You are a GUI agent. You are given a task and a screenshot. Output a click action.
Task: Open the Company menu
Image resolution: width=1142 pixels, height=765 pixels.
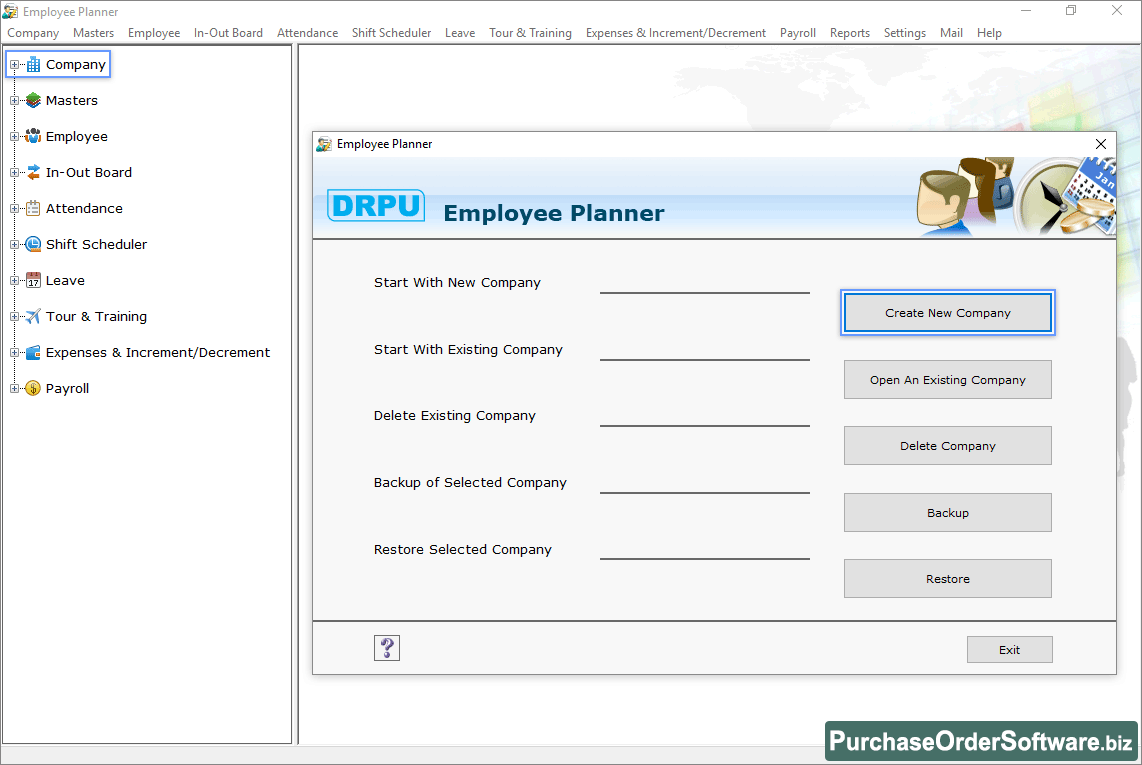33,33
